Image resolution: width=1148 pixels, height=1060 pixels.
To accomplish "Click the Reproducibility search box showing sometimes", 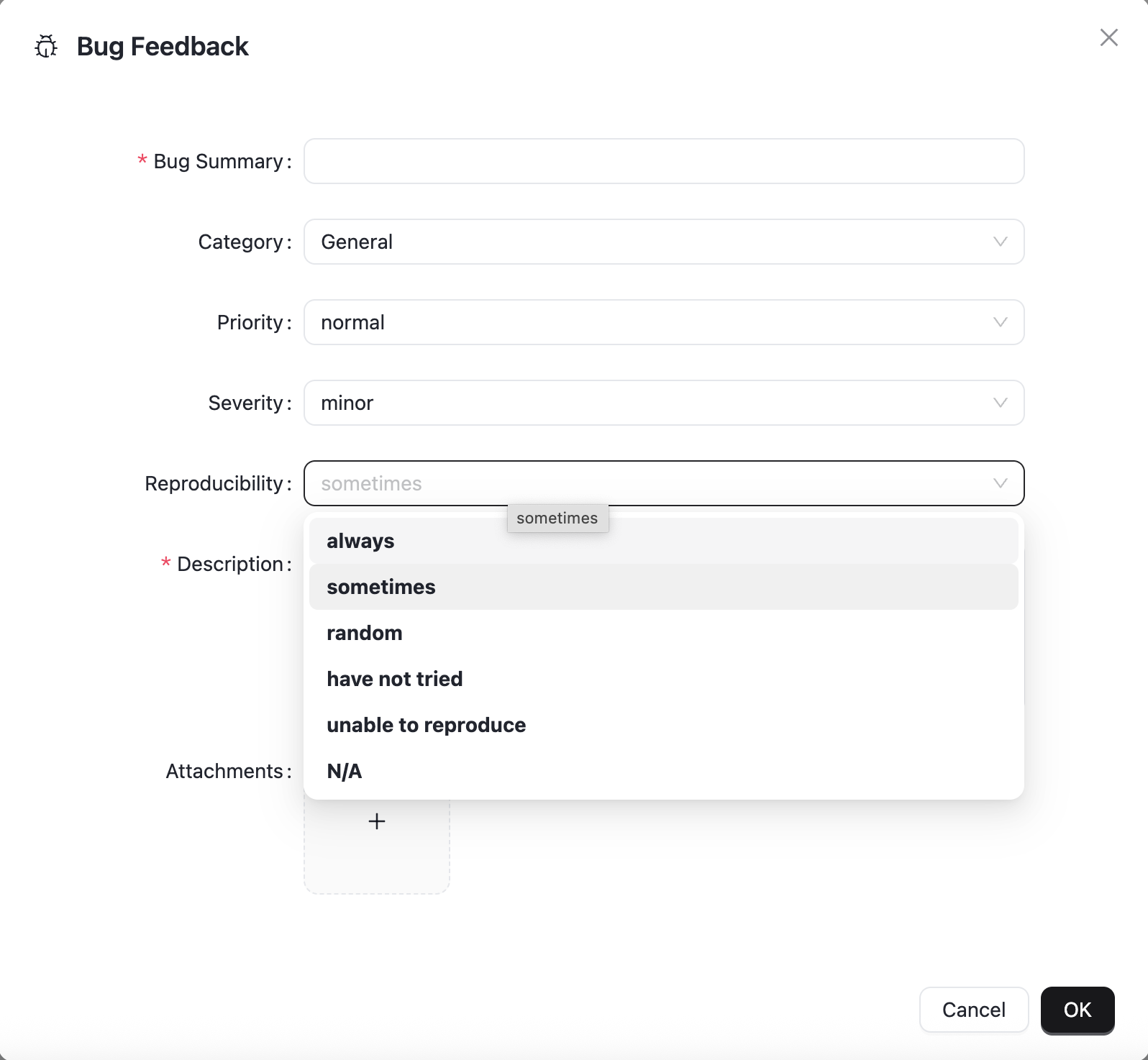I will [647, 483].
